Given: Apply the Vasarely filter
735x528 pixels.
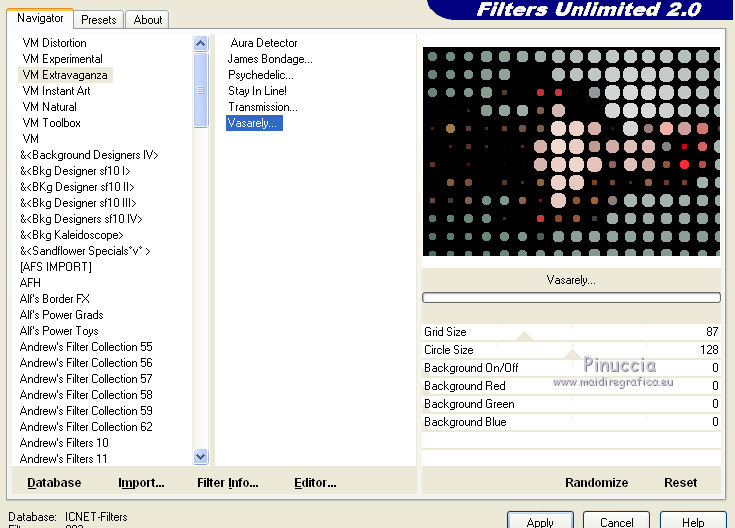Looking at the screenshot, I should (540, 521).
